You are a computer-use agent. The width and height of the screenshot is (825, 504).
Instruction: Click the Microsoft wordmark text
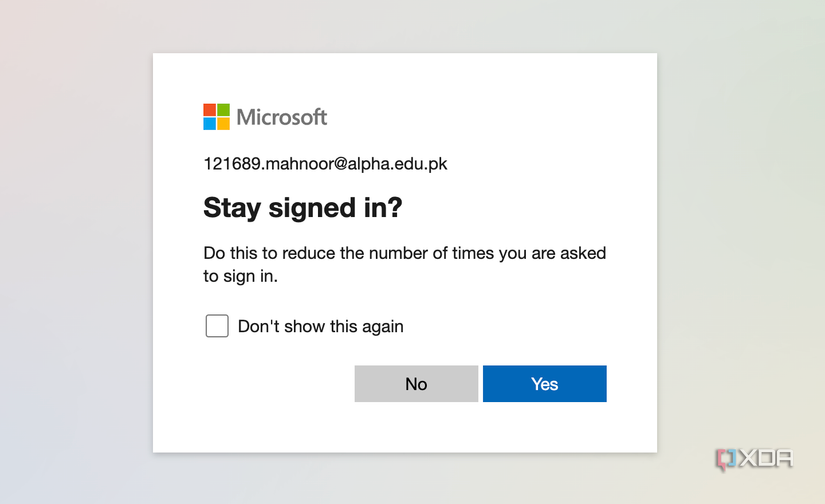click(x=282, y=117)
